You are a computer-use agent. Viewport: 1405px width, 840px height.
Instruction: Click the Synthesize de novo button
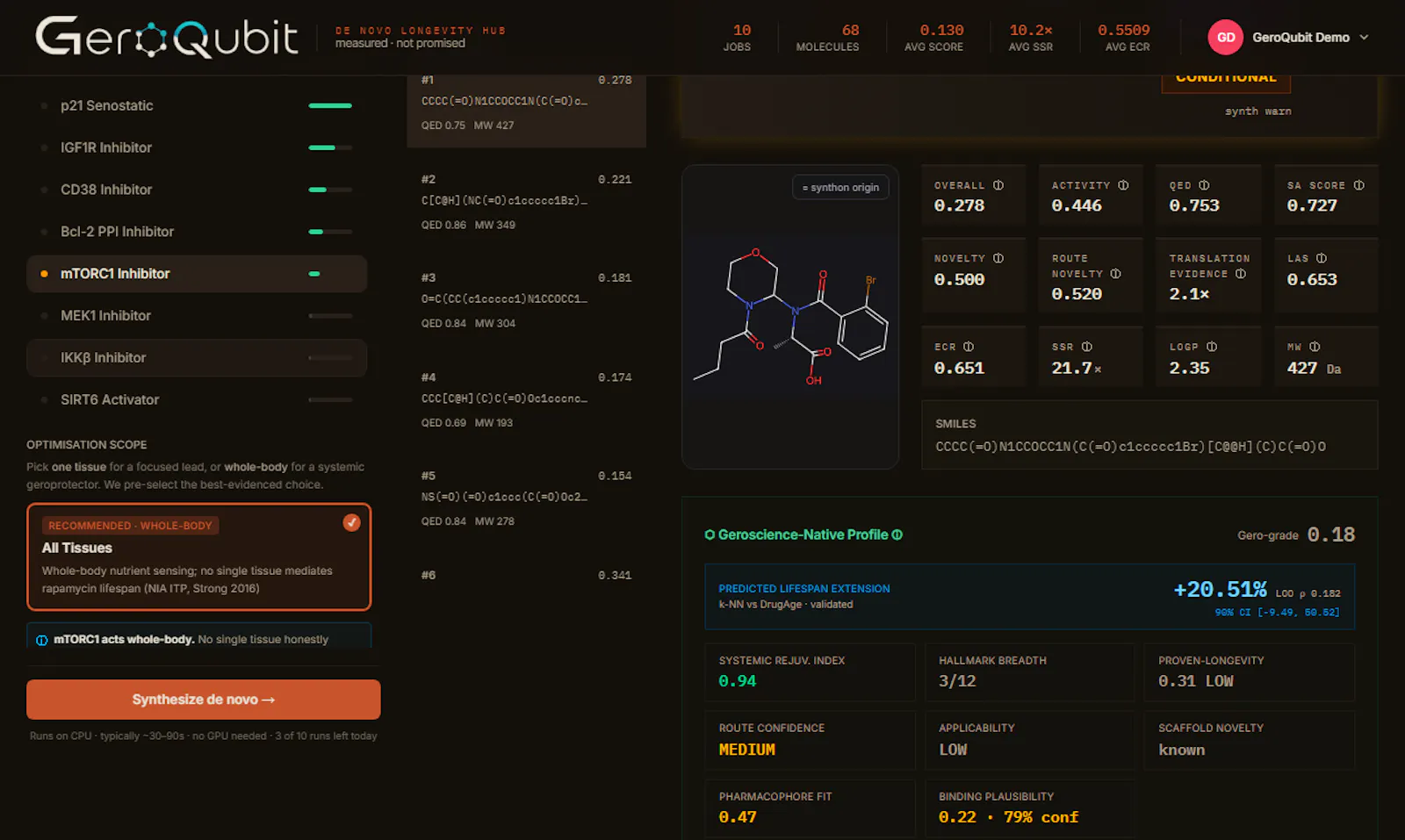point(204,700)
